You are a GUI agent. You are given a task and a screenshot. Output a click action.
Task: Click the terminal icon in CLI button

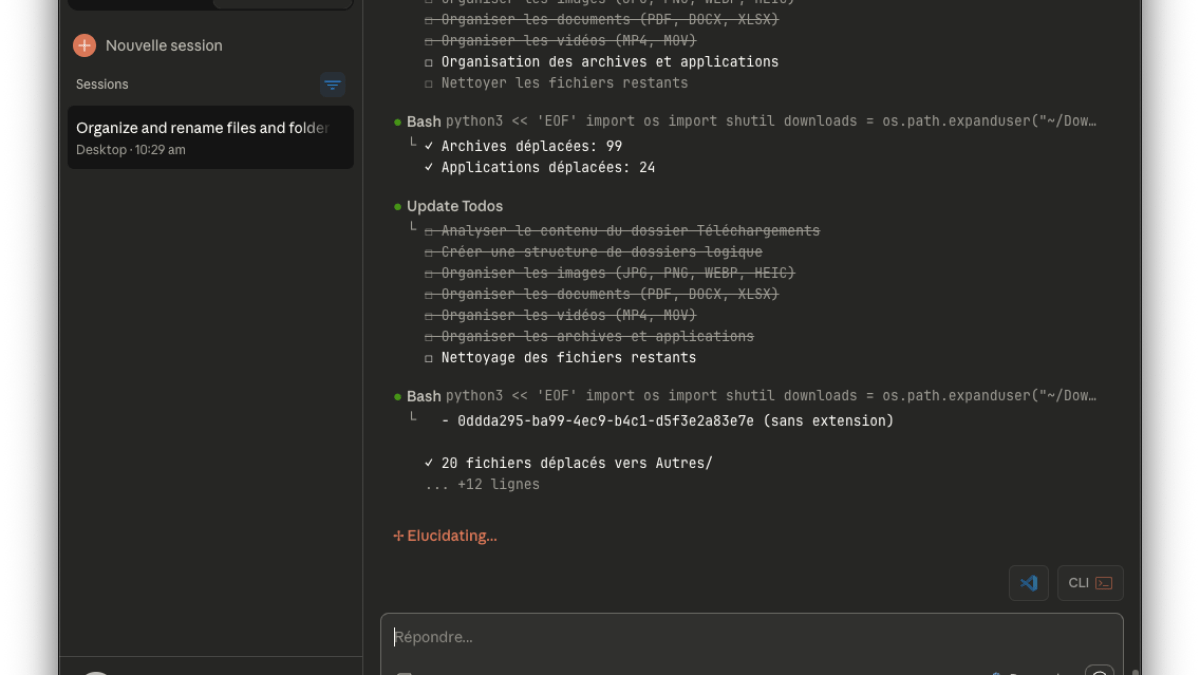coord(1104,583)
